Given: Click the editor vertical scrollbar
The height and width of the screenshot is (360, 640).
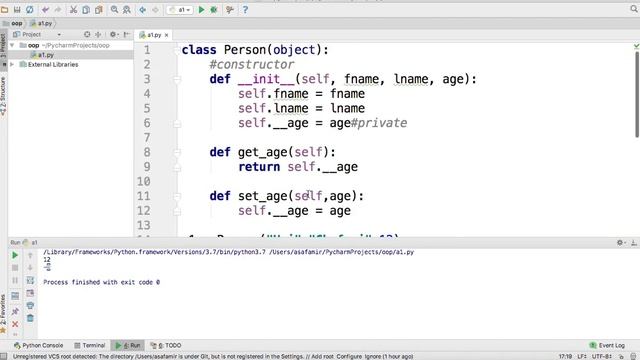Looking at the screenshot, I should pos(637,94).
